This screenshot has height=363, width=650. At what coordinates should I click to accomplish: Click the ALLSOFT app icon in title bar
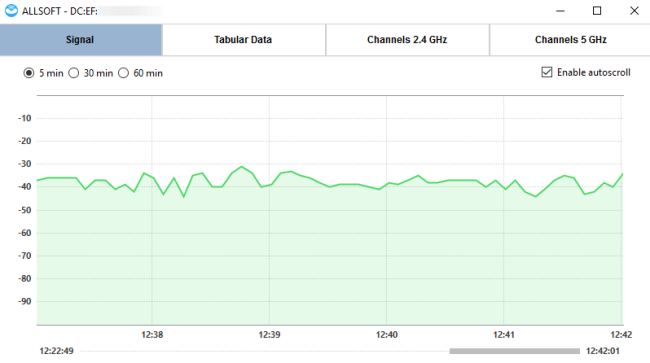(11, 11)
